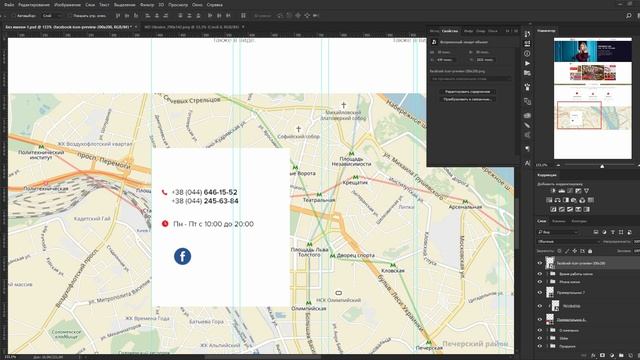
Task: Toggle Автовыбор checkbox in options bar
Action: point(13,16)
